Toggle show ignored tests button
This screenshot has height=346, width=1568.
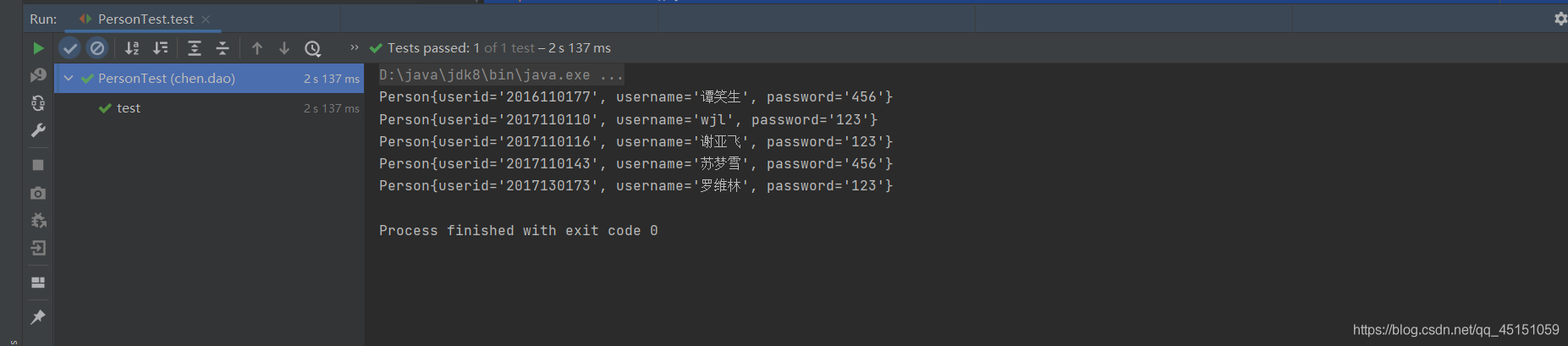click(x=97, y=48)
